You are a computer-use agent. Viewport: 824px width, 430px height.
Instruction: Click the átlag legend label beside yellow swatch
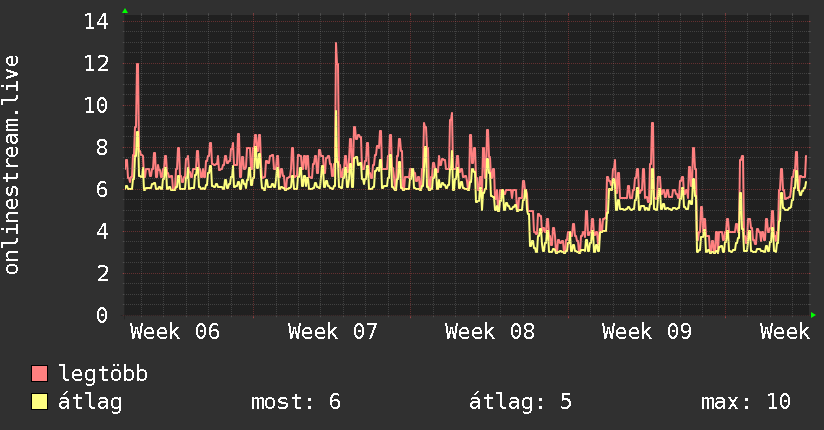click(x=90, y=402)
